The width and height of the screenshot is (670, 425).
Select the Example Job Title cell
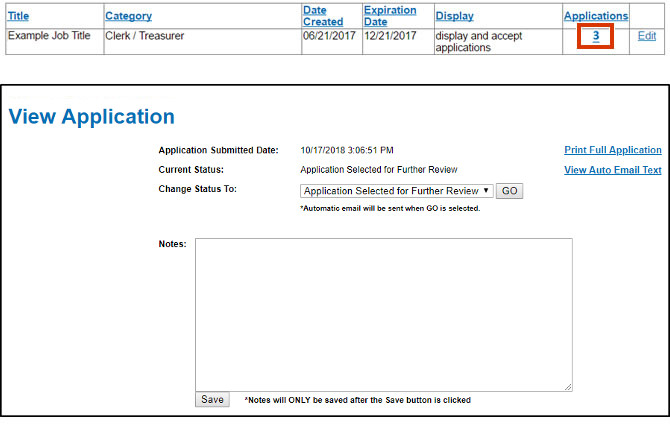click(x=49, y=36)
